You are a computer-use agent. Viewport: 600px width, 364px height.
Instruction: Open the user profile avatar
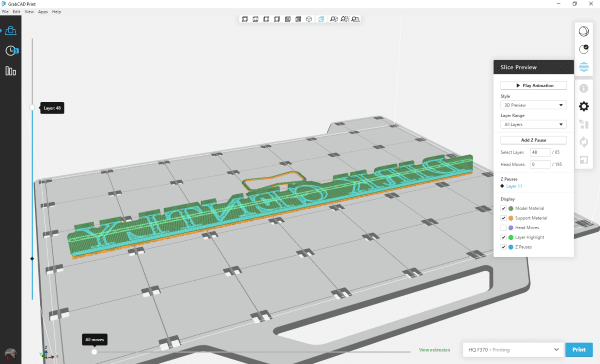tap(10, 354)
